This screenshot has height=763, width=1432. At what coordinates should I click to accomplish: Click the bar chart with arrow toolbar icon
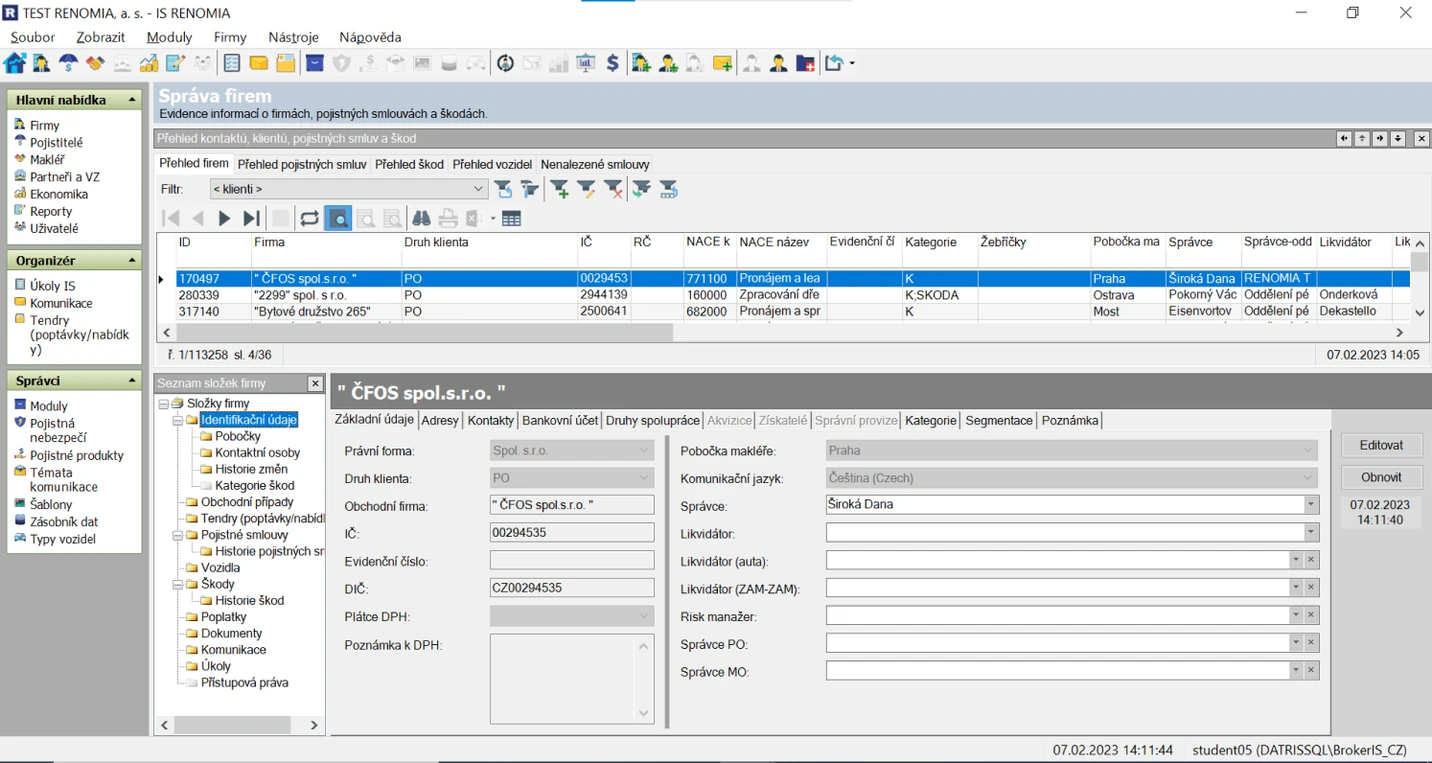coord(149,64)
